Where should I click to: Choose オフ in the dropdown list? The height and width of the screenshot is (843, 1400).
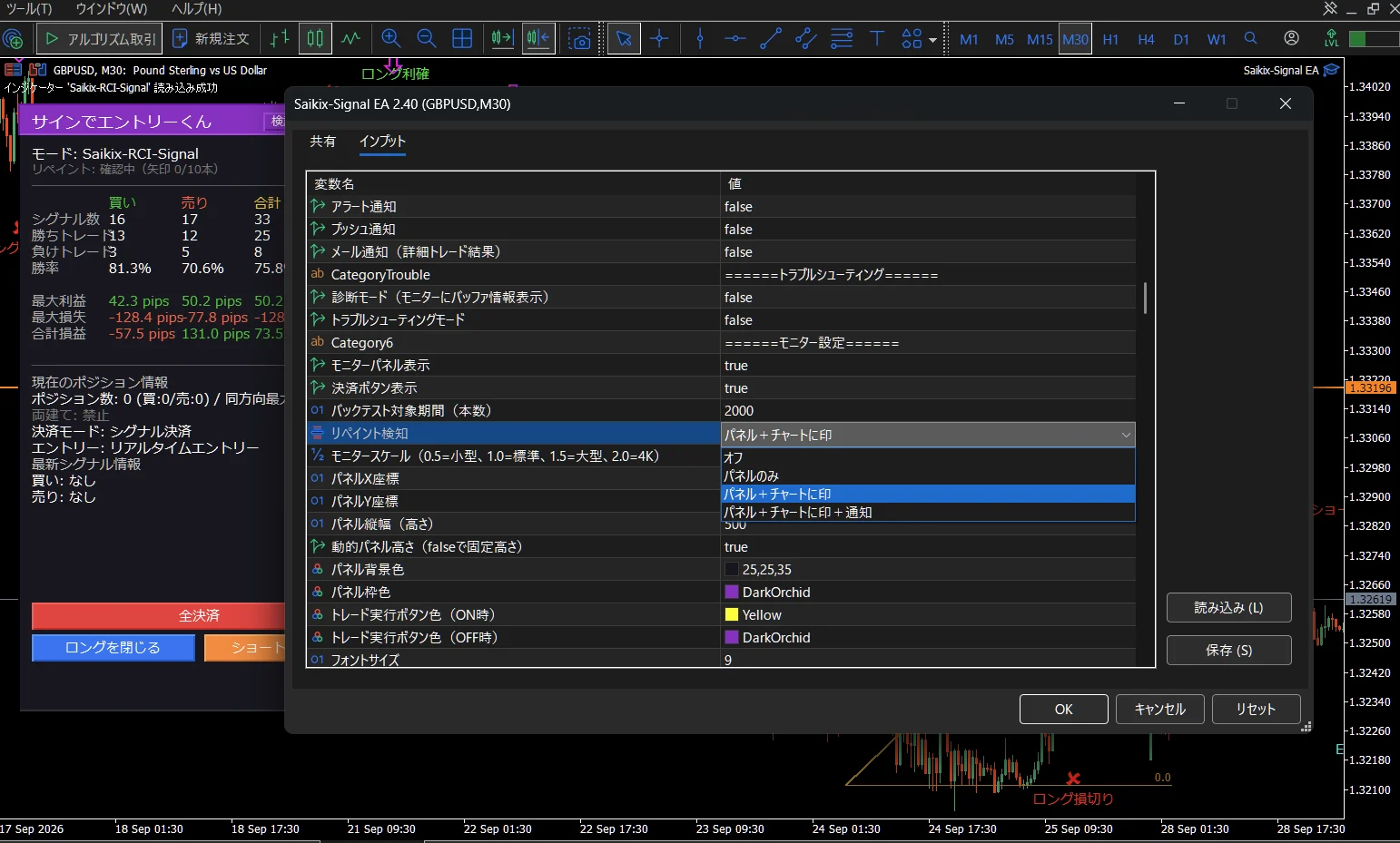point(928,457)
